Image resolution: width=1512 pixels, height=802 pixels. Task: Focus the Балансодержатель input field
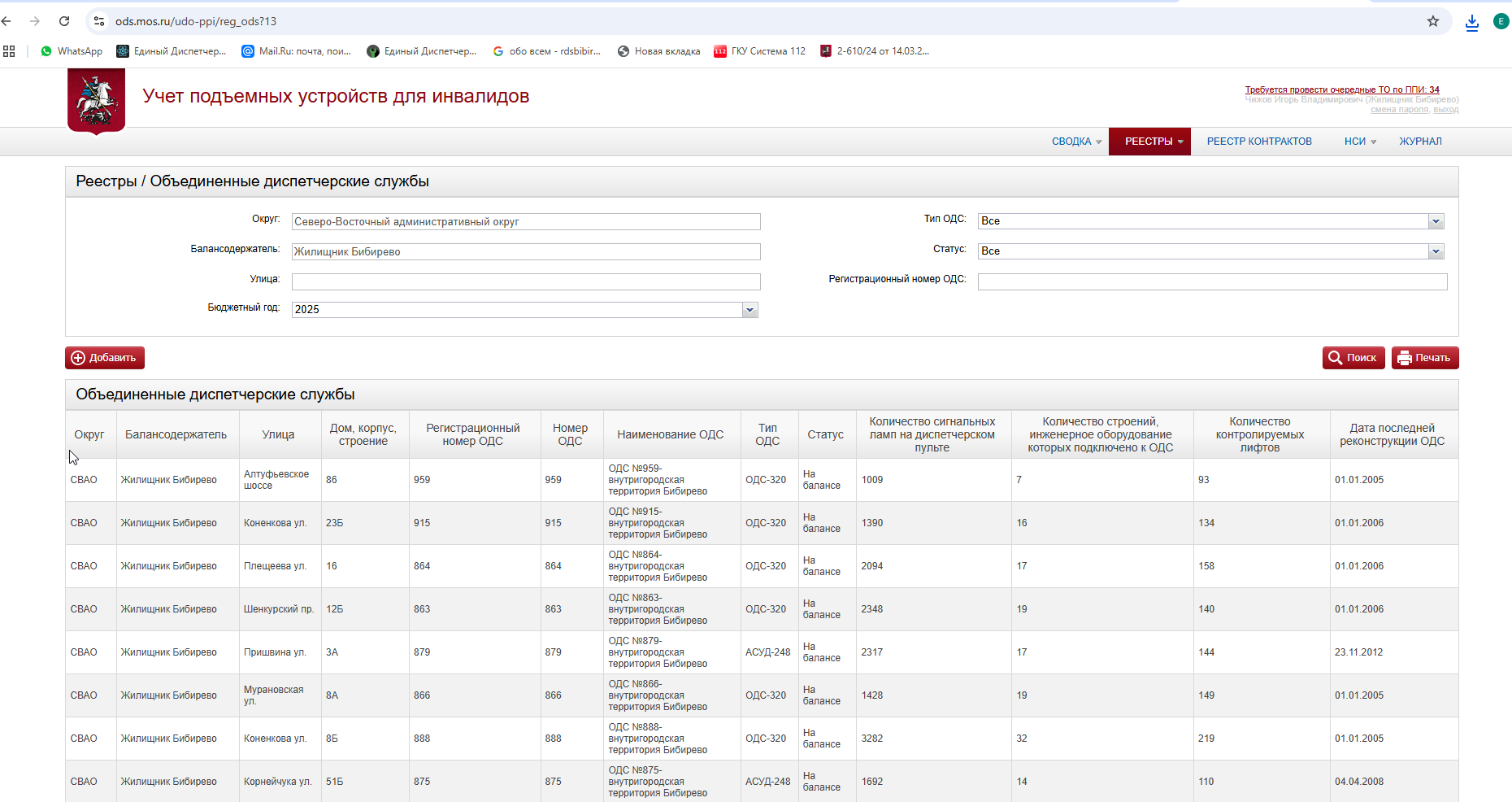[526, 252]
